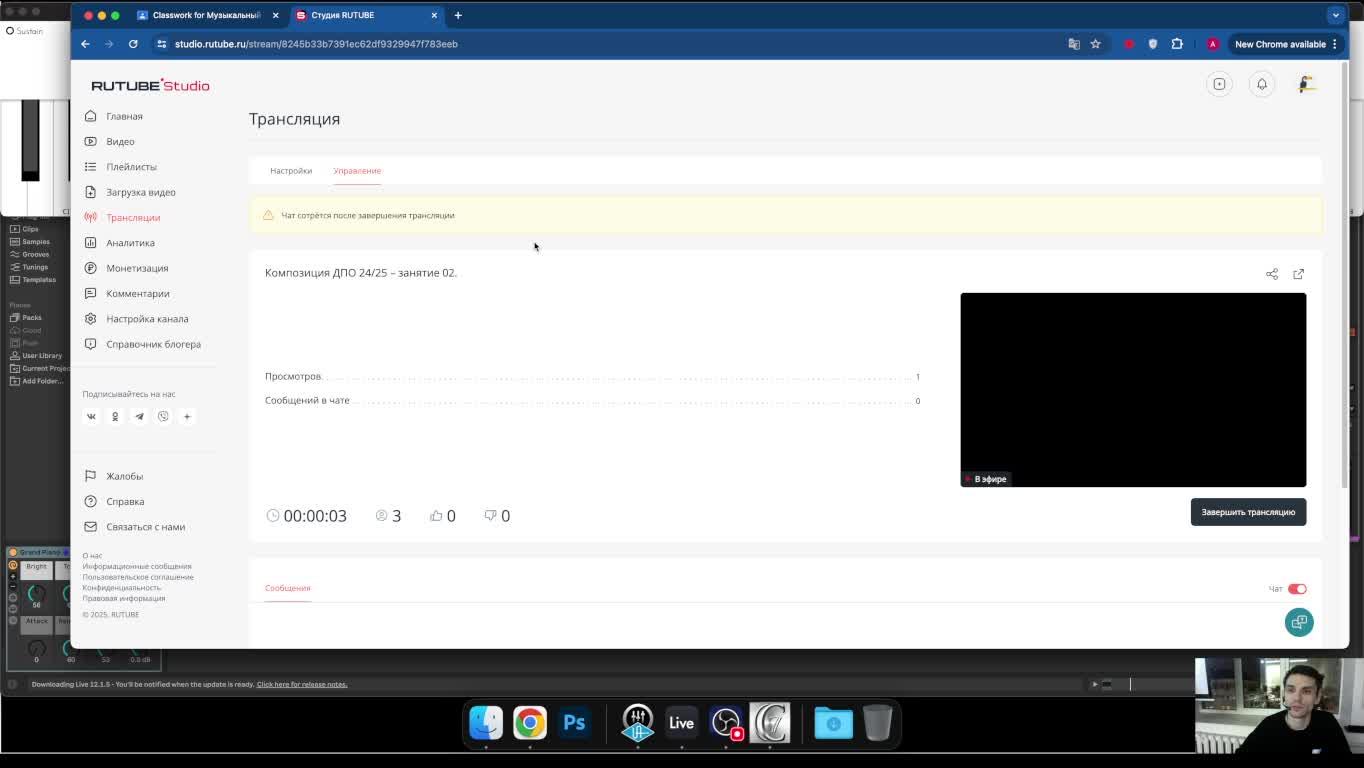Click the thumbs-down dislikes counter icon
This screenshot has width=1364, height=768.
pos(490,516)
